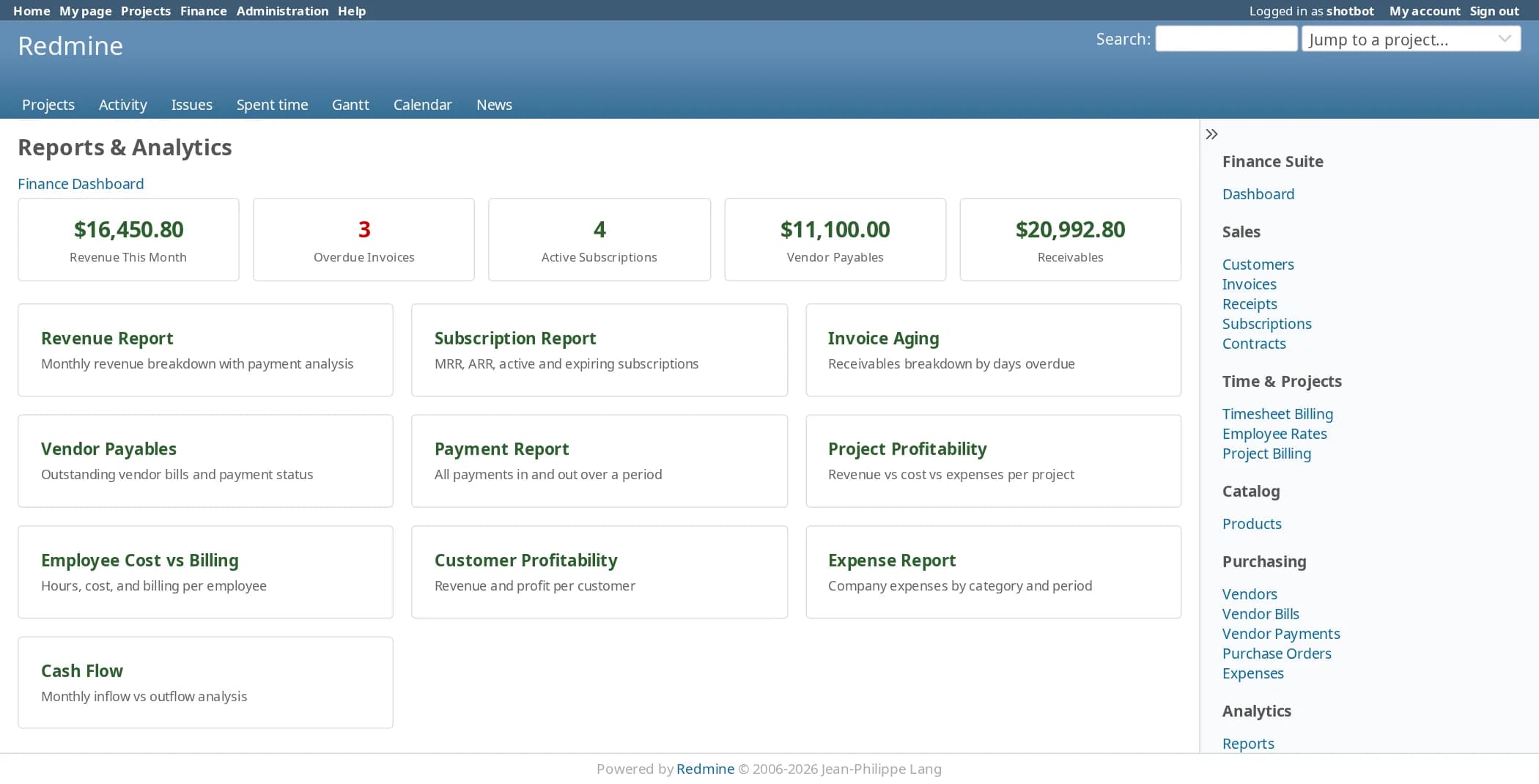The height and width of the screenshot is (784, 1539).
Task: Open the Calendar tab
Action: click(422, 105)
